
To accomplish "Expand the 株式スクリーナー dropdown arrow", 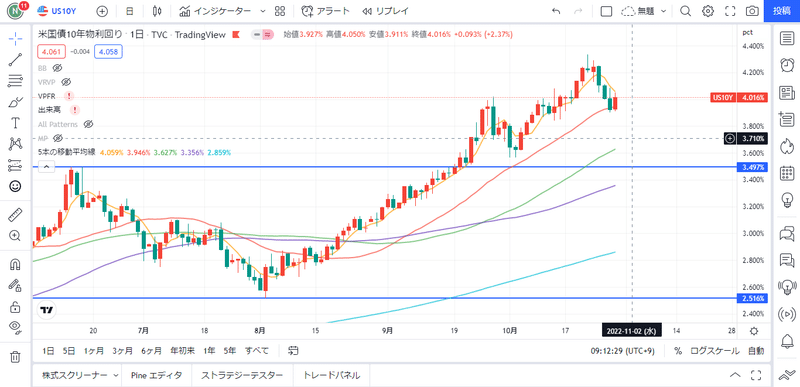I will [116, 376].
